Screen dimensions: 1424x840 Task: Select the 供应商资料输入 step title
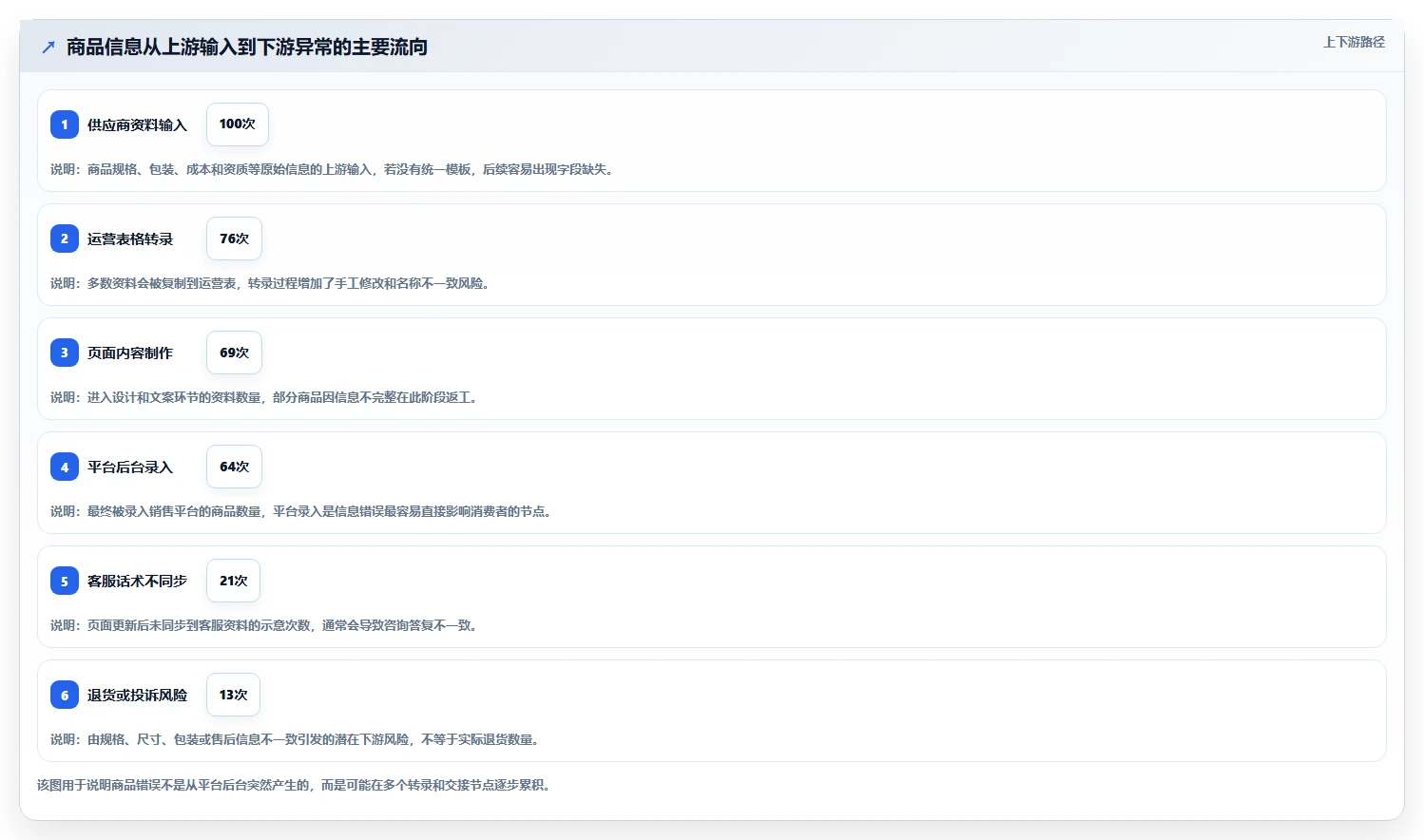click(137, 124)
